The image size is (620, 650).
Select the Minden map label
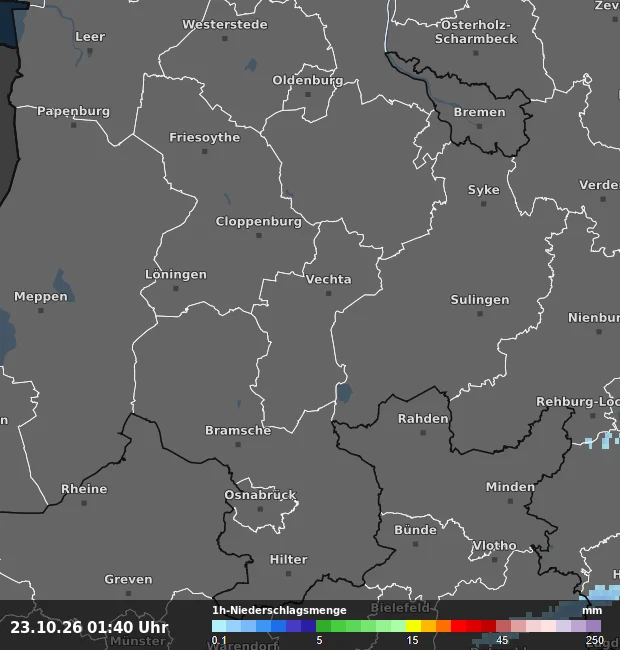(x=511, y=487)
